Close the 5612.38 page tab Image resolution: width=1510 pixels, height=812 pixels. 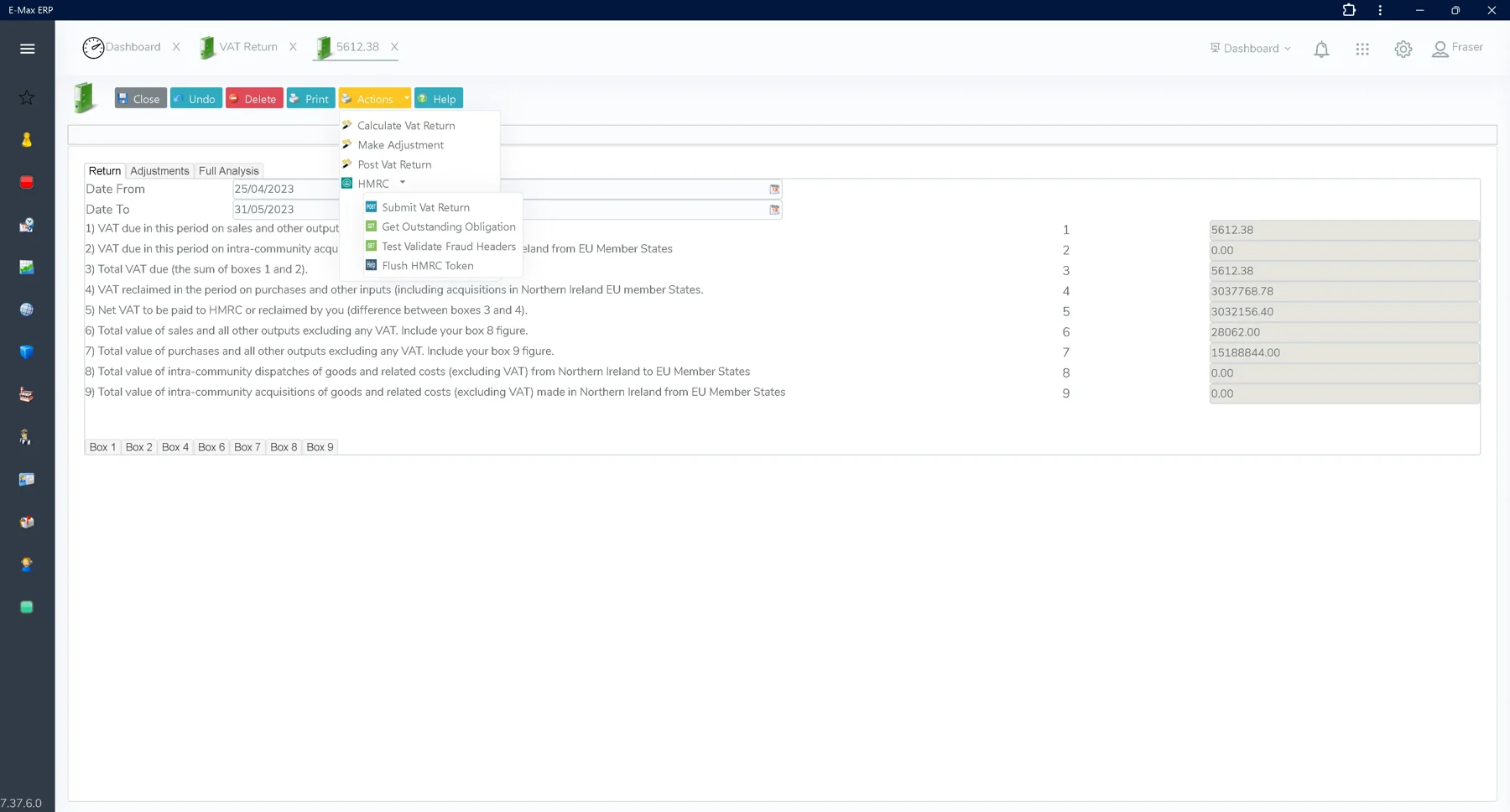394,47
